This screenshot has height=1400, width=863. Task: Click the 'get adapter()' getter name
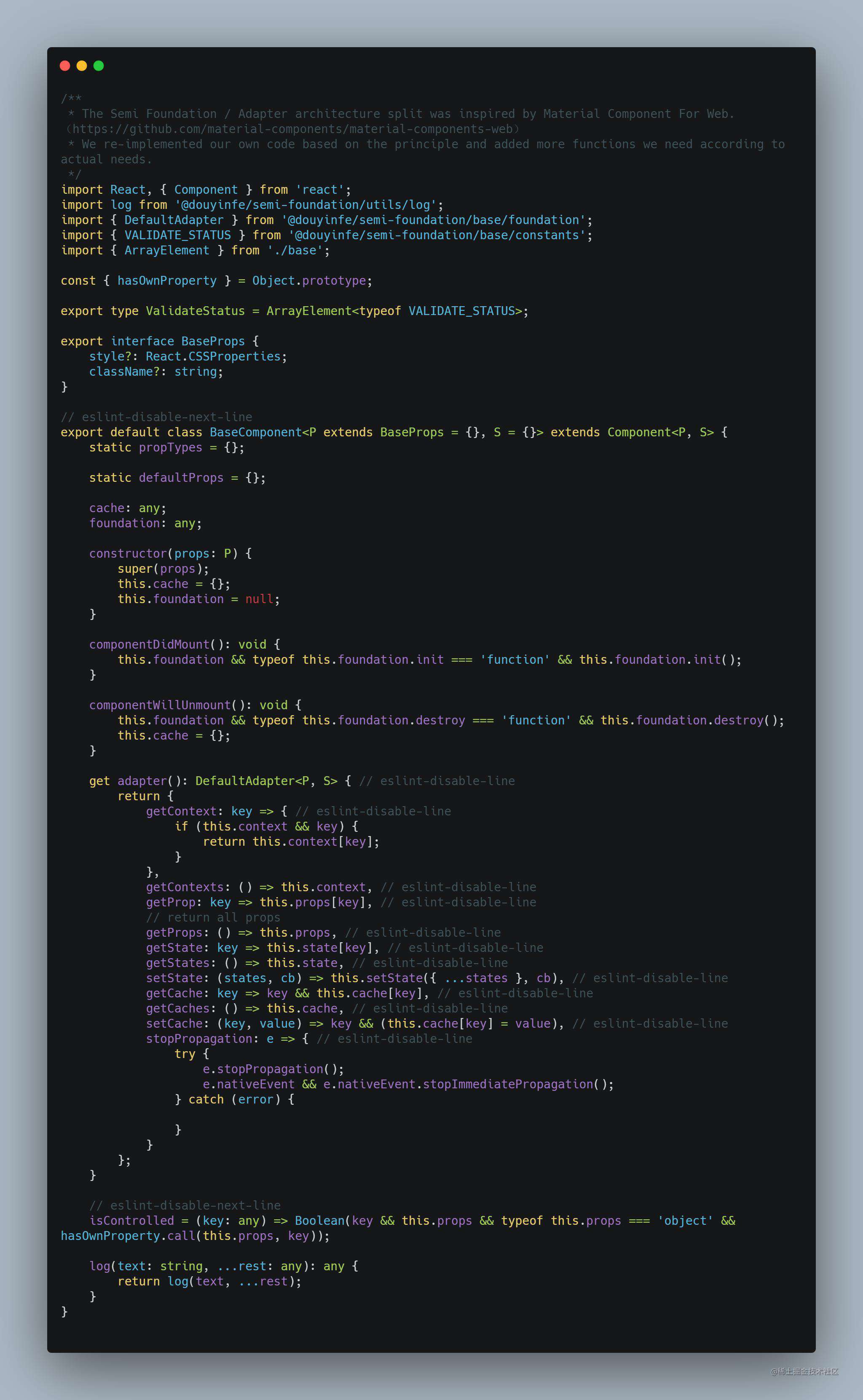(x=142, y=781)
